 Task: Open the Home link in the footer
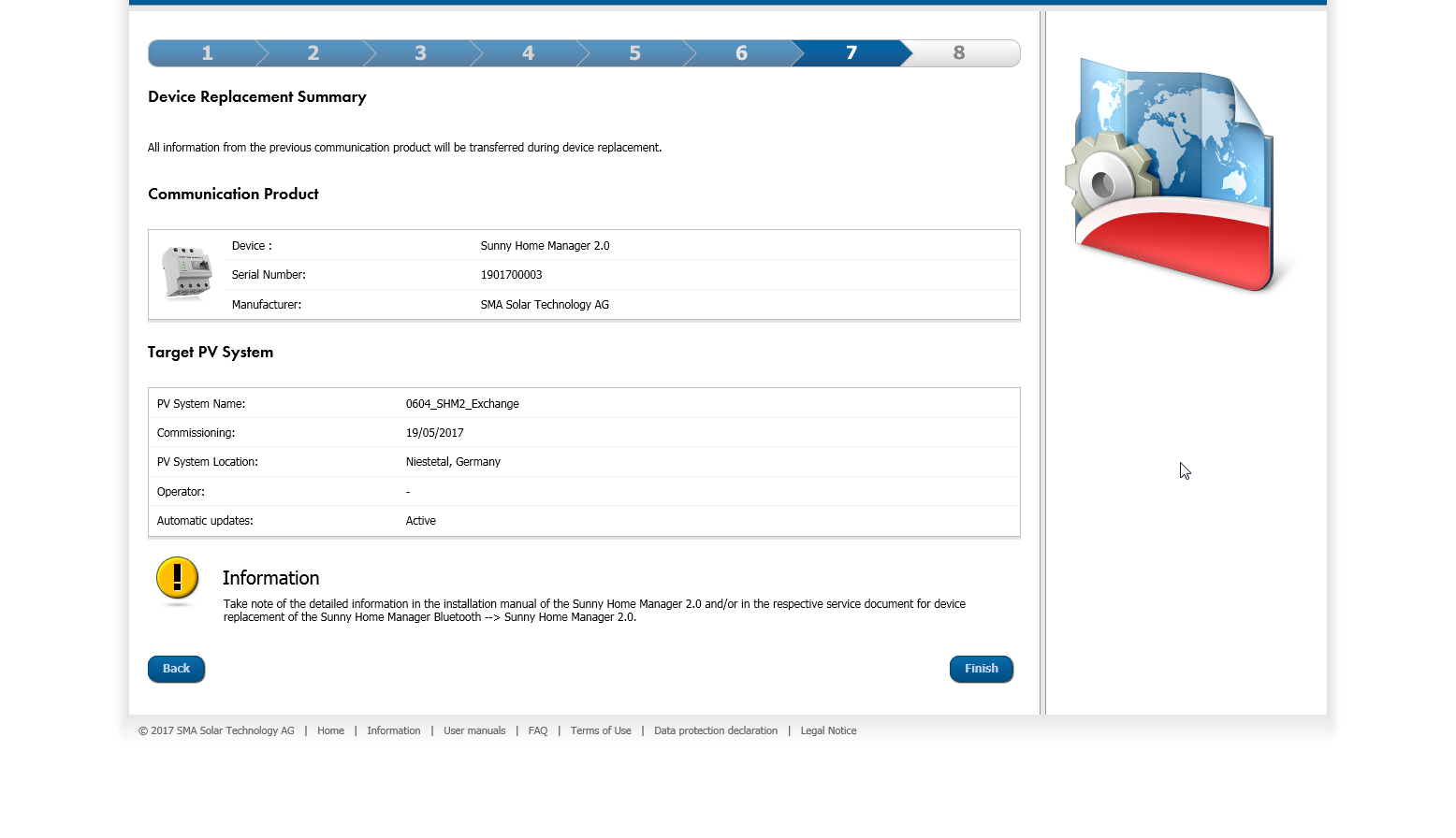click(x=330, y=730)
